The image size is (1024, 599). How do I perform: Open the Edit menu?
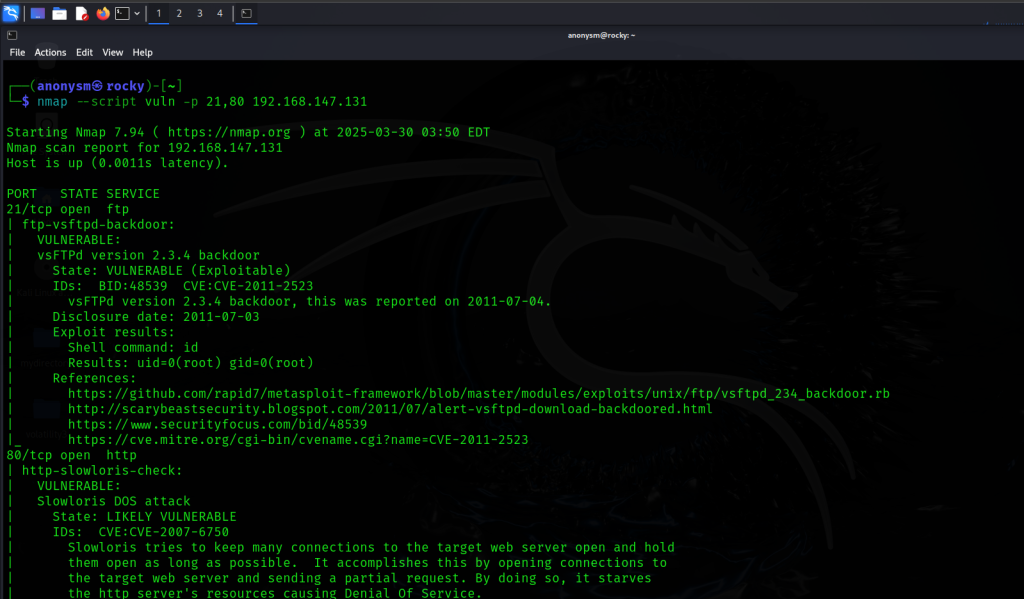point(84,52)
